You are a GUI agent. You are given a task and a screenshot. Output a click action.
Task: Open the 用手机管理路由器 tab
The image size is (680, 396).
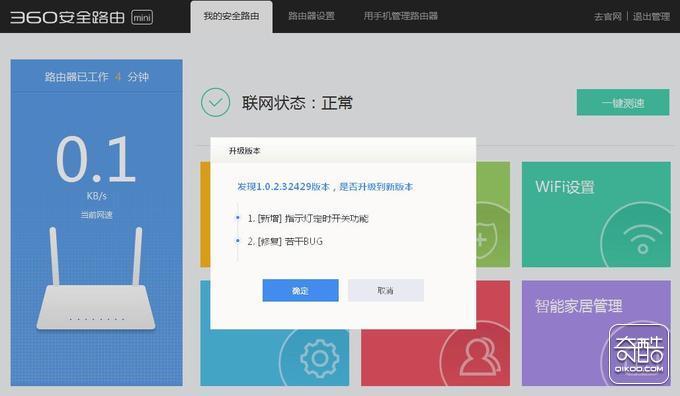pos(400,16)
